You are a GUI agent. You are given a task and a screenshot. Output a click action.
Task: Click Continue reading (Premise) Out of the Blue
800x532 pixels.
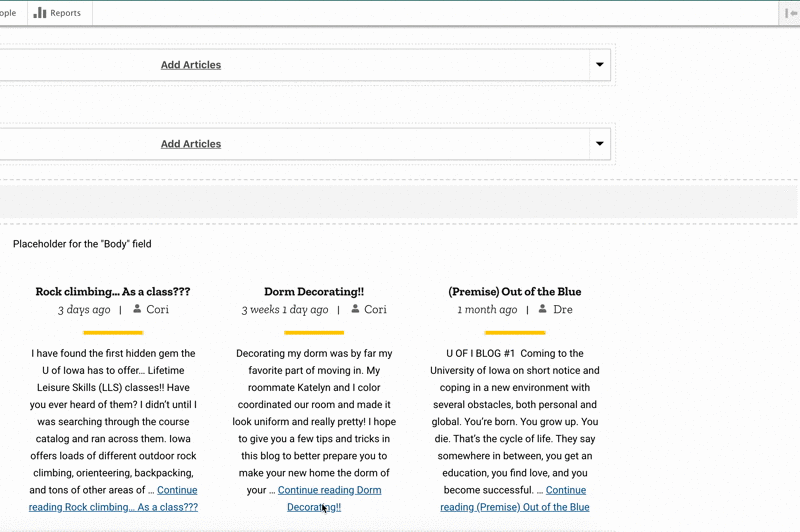514,498
